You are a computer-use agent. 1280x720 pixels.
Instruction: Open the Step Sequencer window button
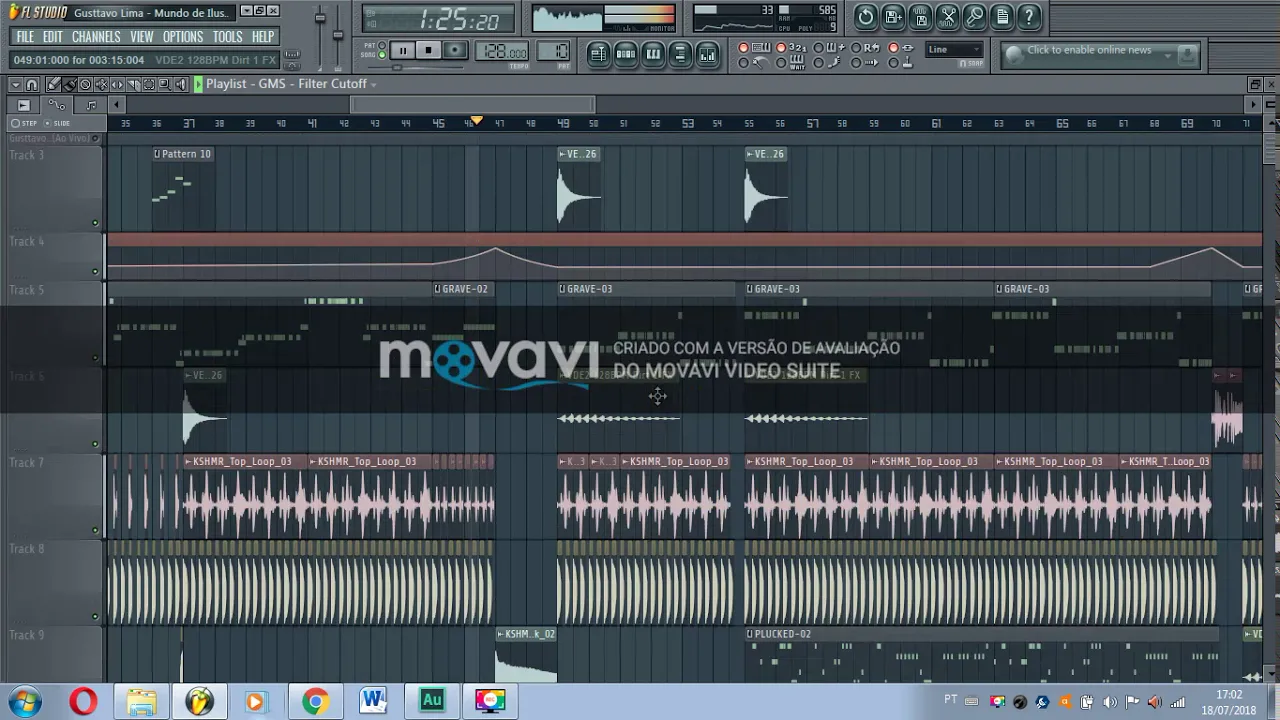point(625,54)
